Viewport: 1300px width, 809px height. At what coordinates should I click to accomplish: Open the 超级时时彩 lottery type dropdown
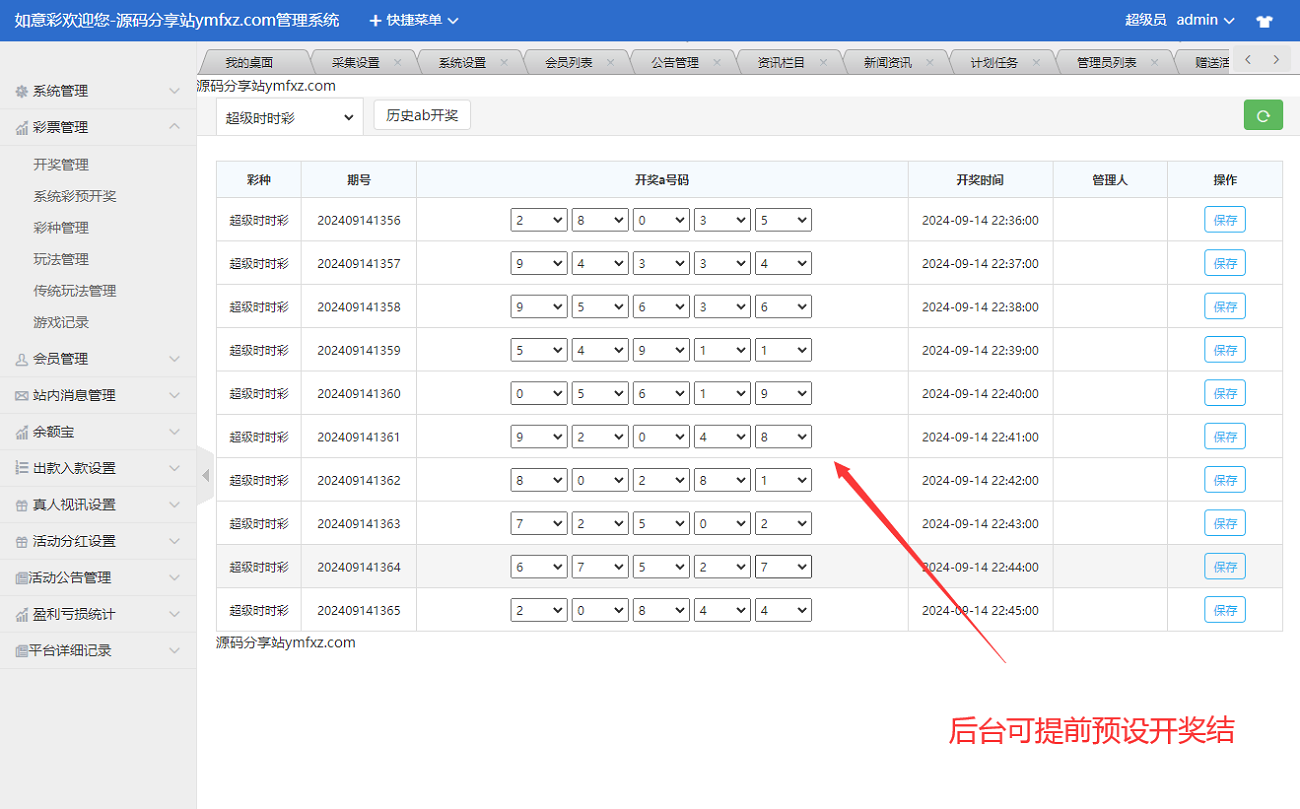290,117
